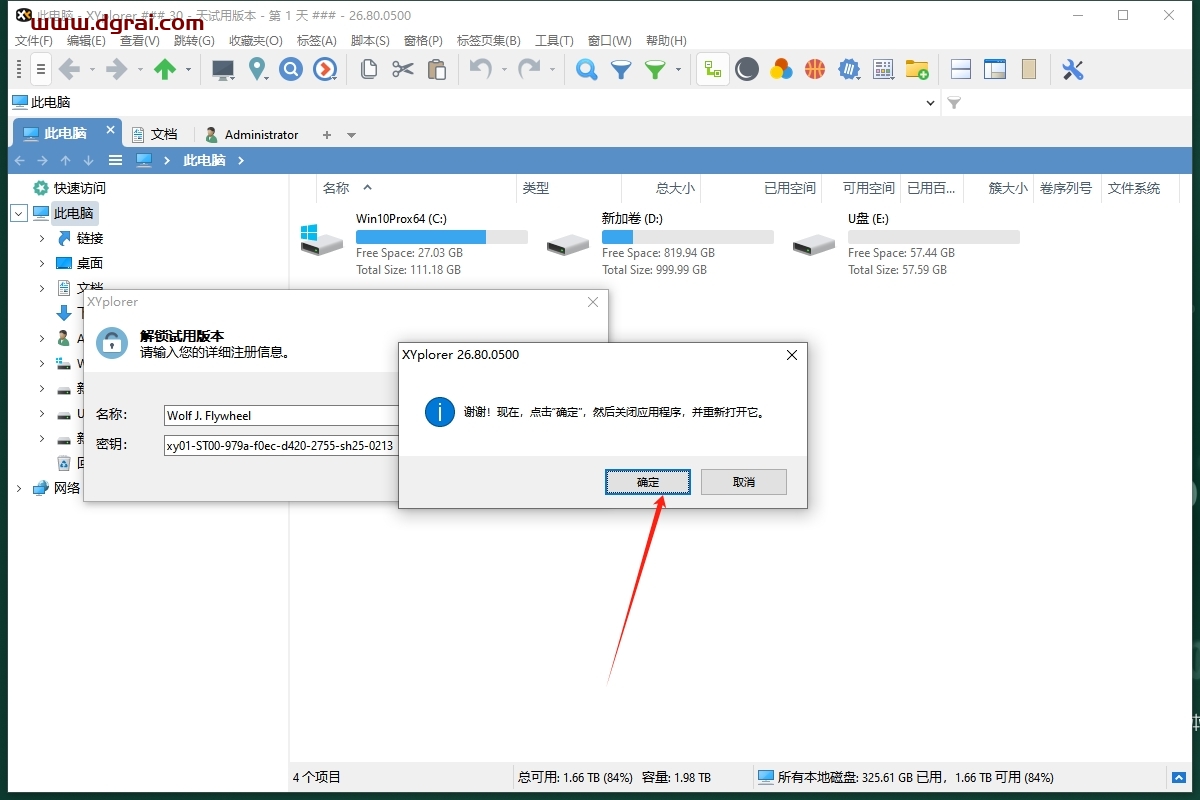Open the 编辑(E) menu
The image size is (1200, 800).
coord(86,40)
